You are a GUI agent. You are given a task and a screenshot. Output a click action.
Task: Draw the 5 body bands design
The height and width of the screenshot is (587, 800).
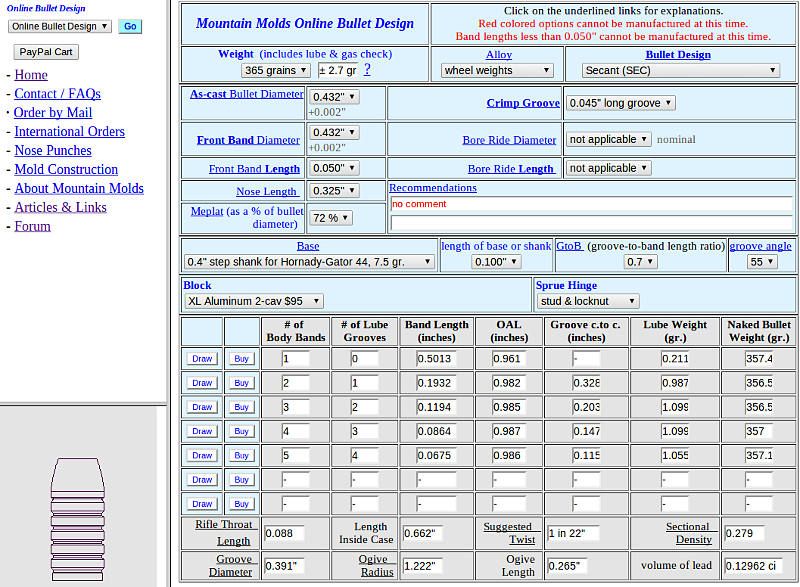click(x=202, y=455)
